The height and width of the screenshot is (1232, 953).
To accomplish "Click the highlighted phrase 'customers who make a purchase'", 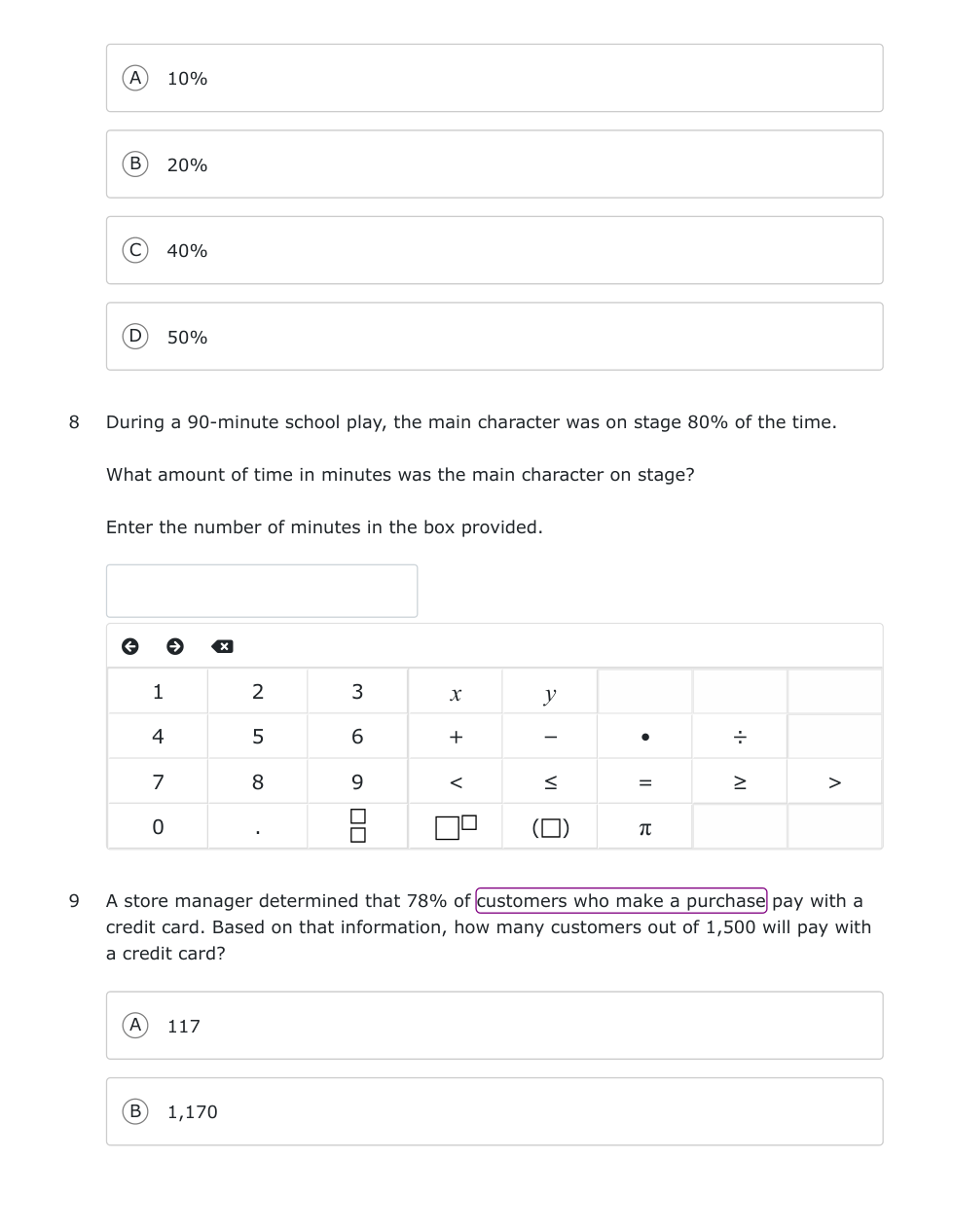I will (x=621, y=901).
